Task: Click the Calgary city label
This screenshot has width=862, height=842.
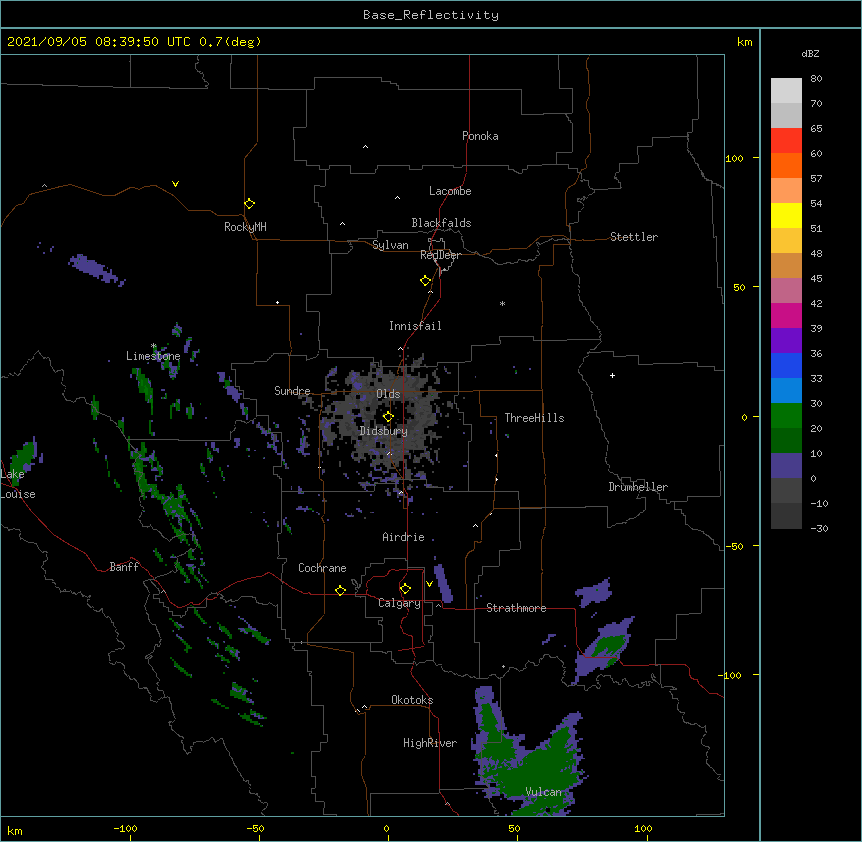Action: click(400, 603)
